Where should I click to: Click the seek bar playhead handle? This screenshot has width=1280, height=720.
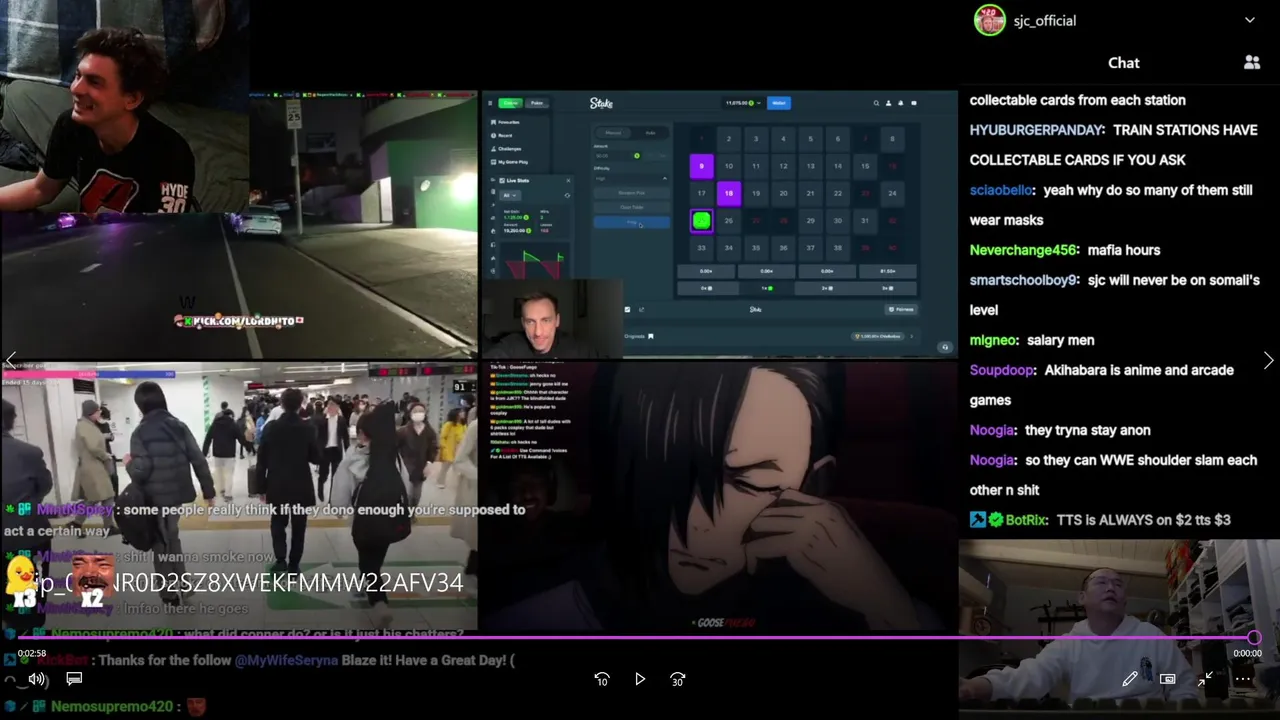(1254, 637)
